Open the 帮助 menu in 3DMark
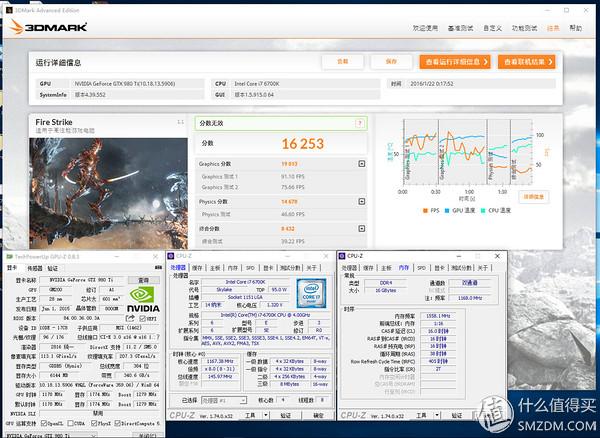 pos(576,28)
